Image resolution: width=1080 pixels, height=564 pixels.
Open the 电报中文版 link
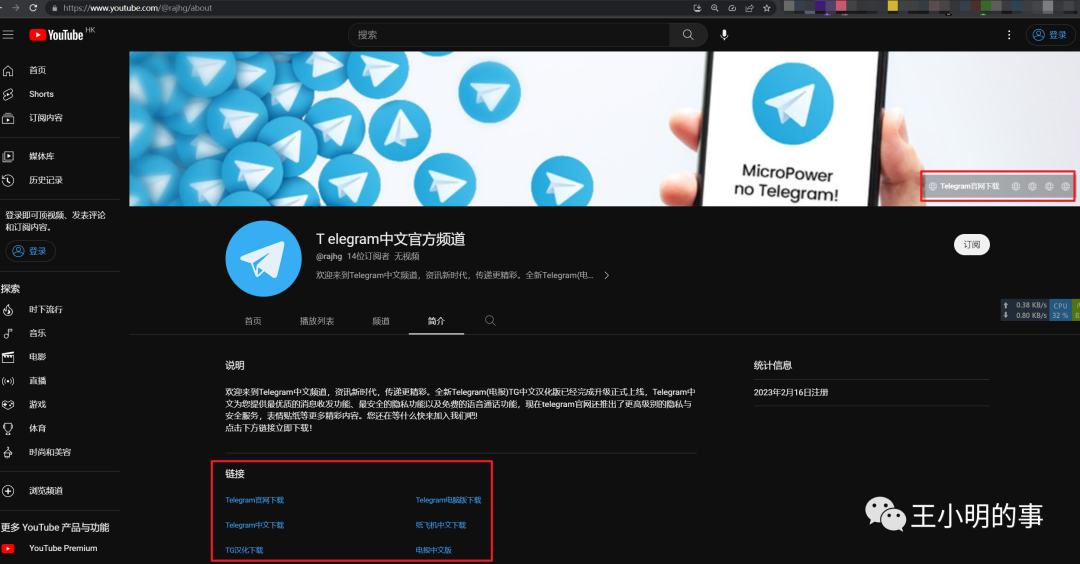433,550
